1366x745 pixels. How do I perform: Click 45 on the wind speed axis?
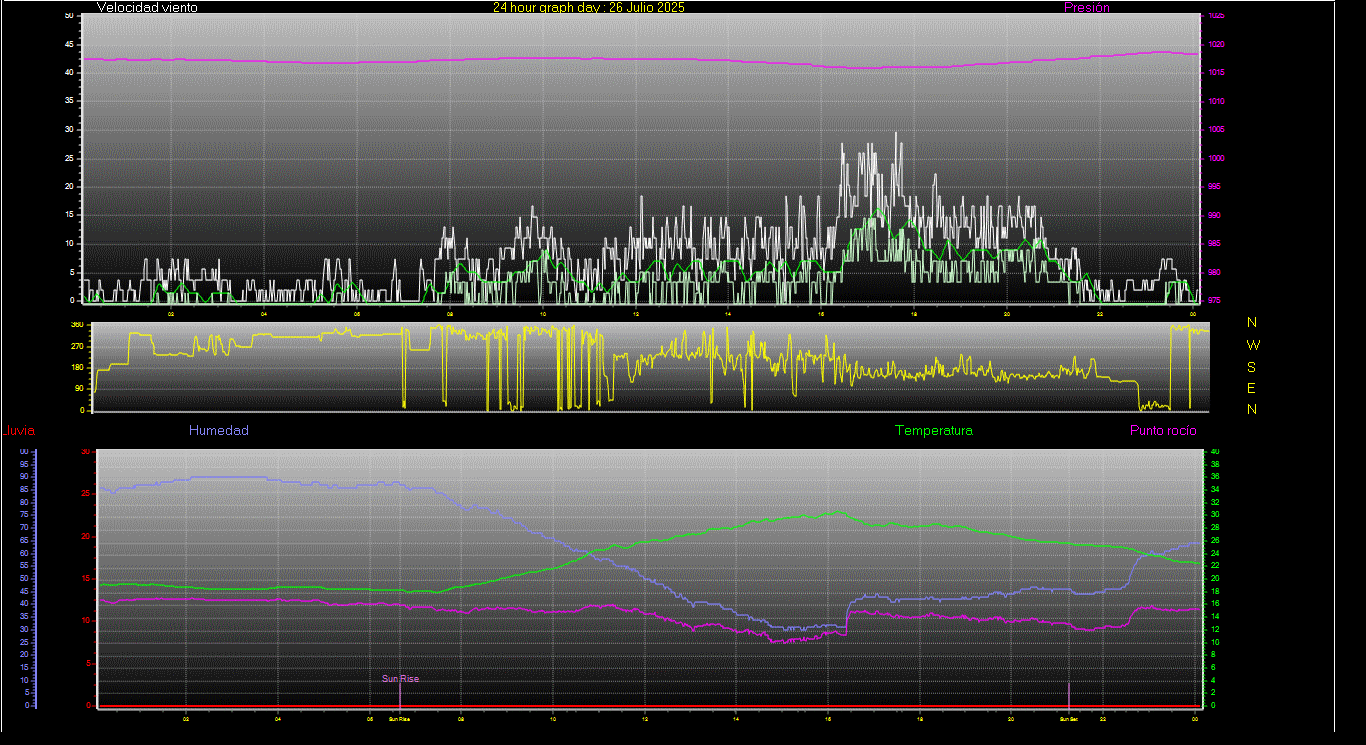coord(69,45)
